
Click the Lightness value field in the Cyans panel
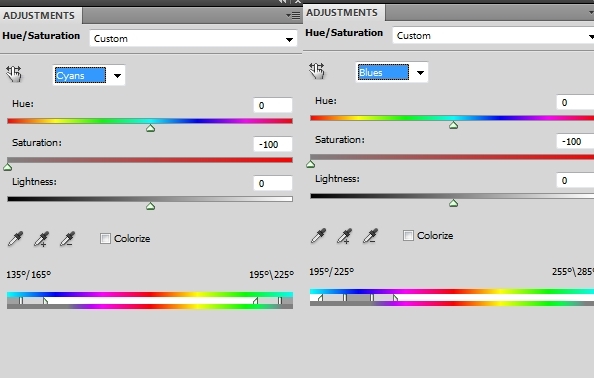273,183
